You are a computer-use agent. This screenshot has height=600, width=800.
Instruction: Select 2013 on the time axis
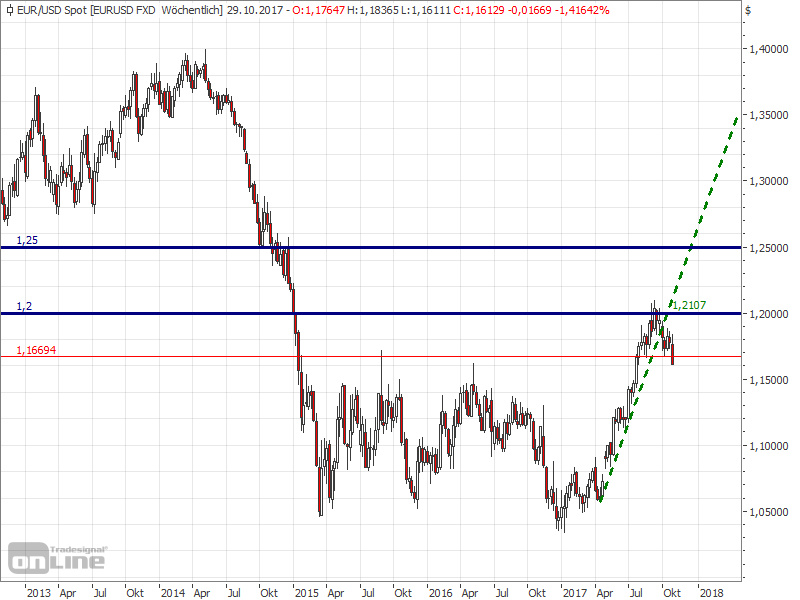pos(38,592)
